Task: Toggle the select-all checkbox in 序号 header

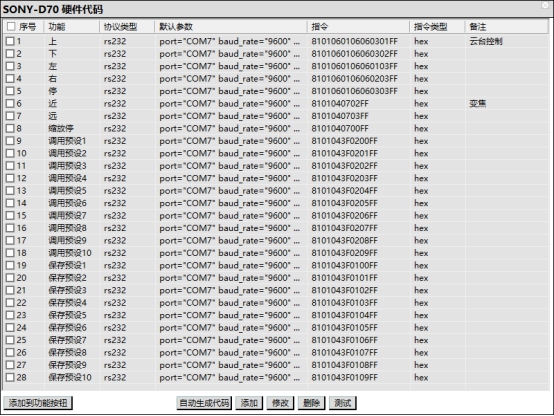Action: pos(11,27)
